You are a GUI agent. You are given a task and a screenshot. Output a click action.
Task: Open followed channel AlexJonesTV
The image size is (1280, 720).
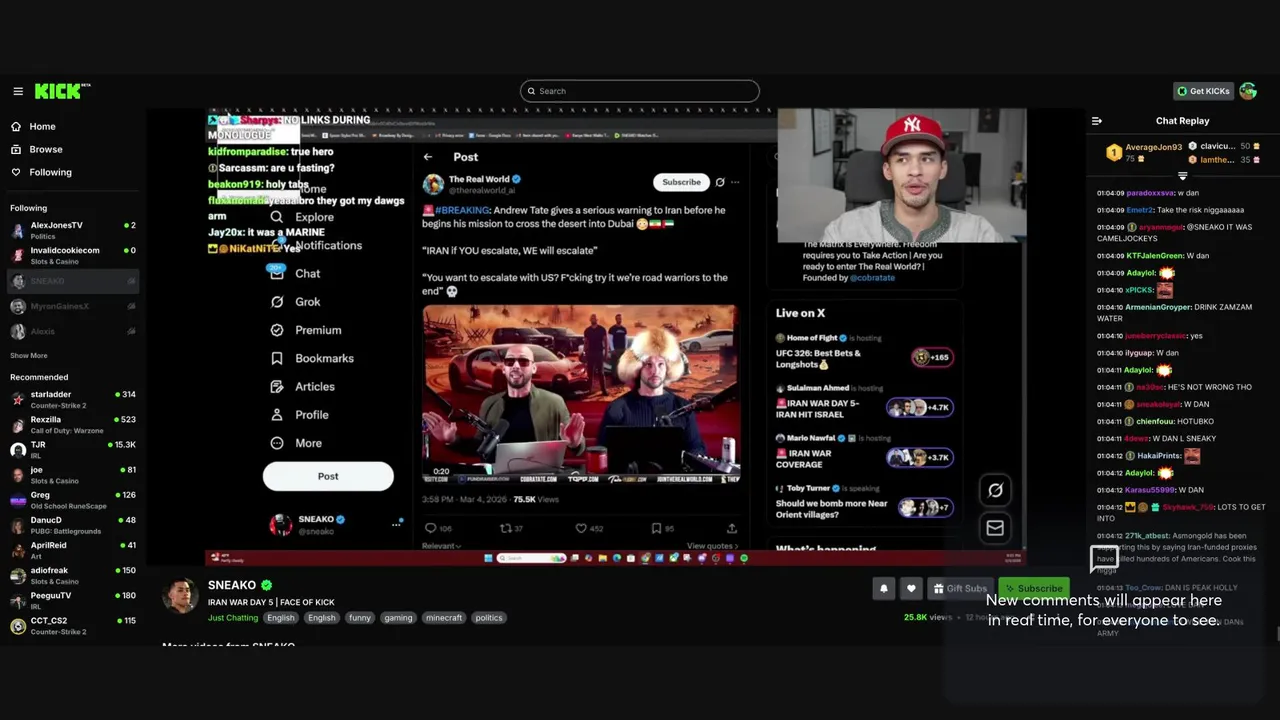point(72,230)
